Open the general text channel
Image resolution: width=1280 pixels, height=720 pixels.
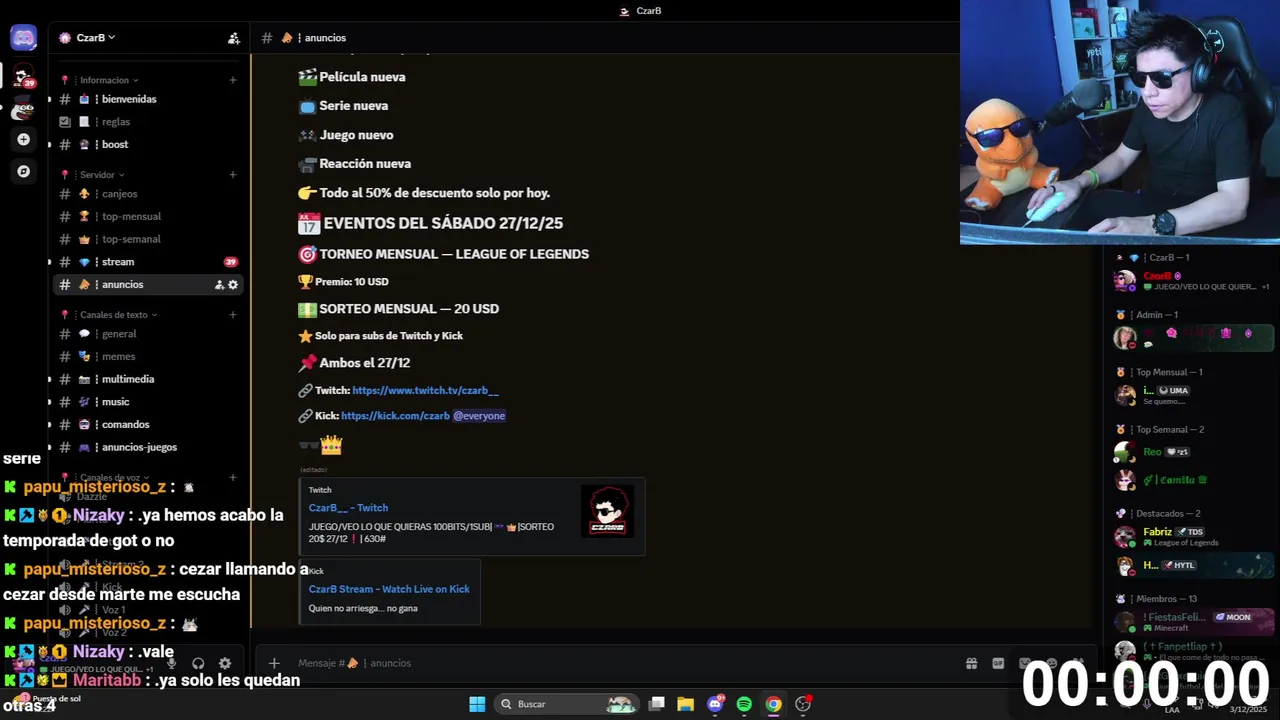pos(148,334)
